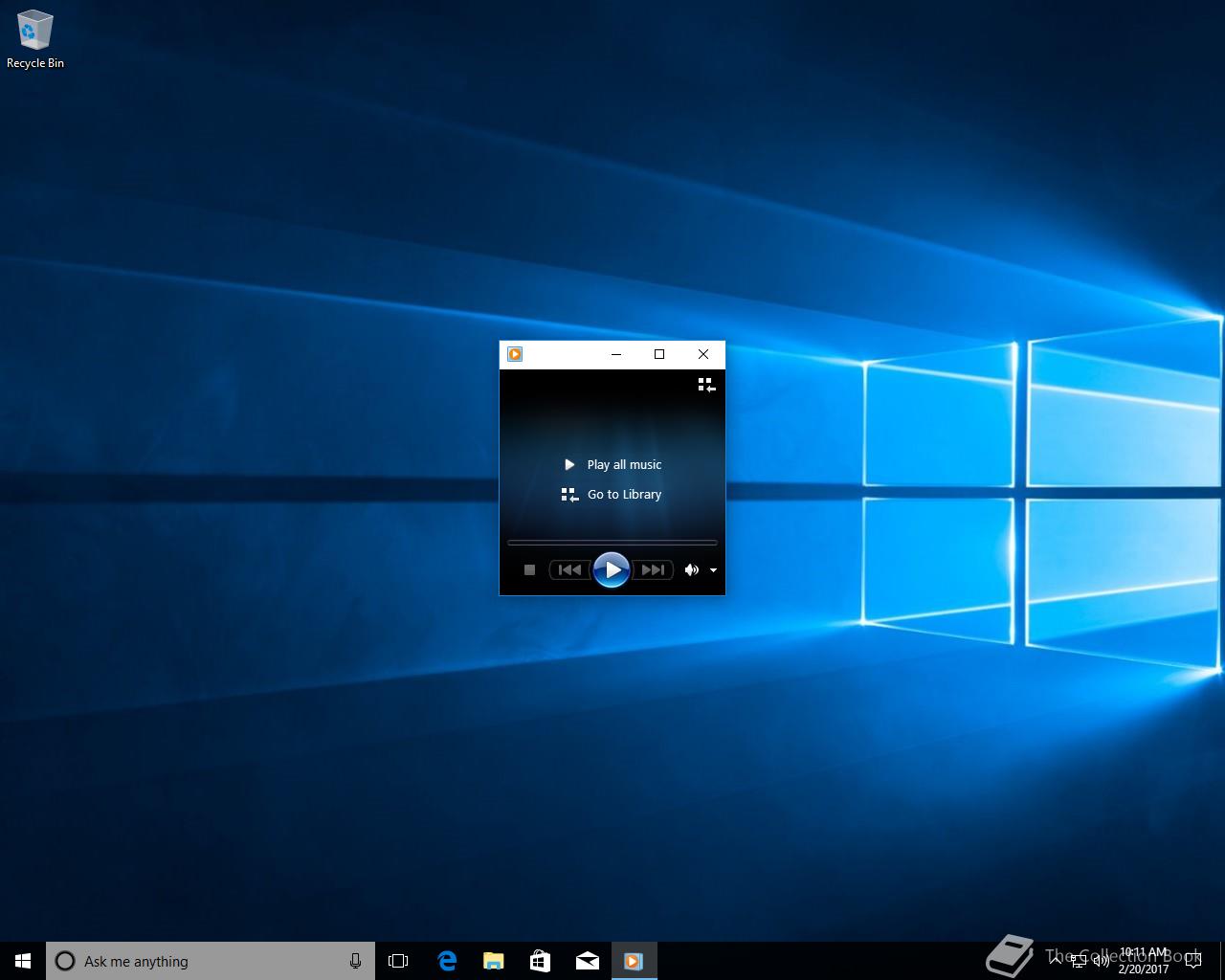Open Go to Library link
The height and width of the screenshot is (980, 1225).
[612, 495]
